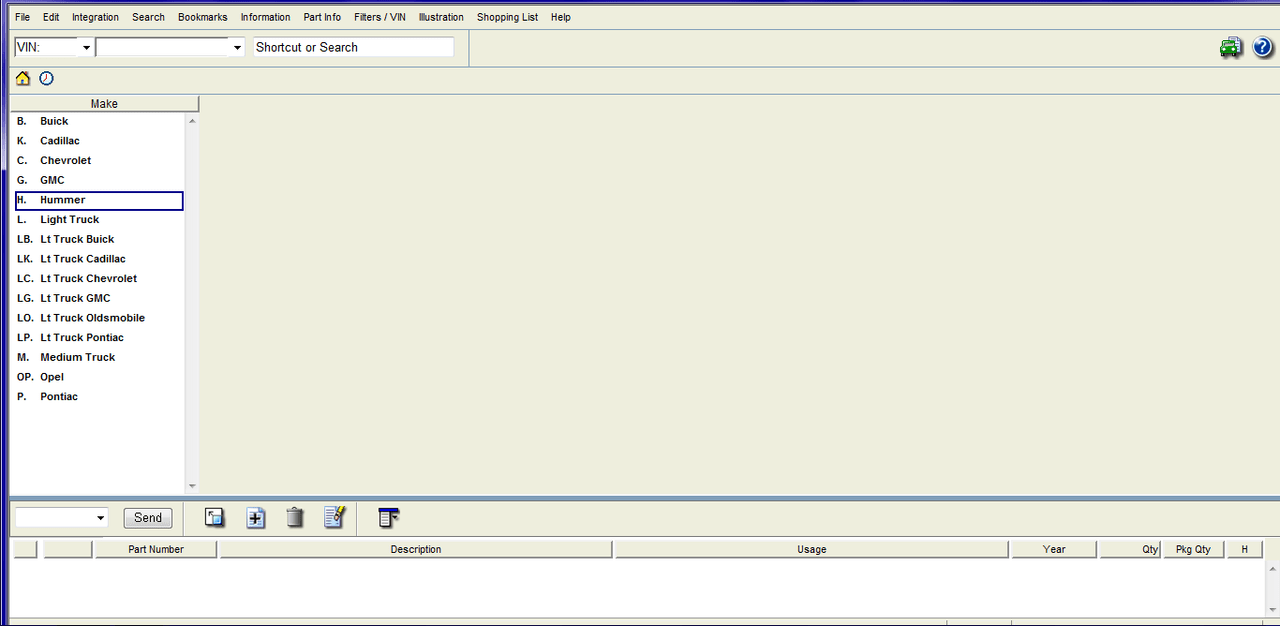Screen dimensions: 1280x626
Task: Click the Usage column header
Action: coord(812,549)
